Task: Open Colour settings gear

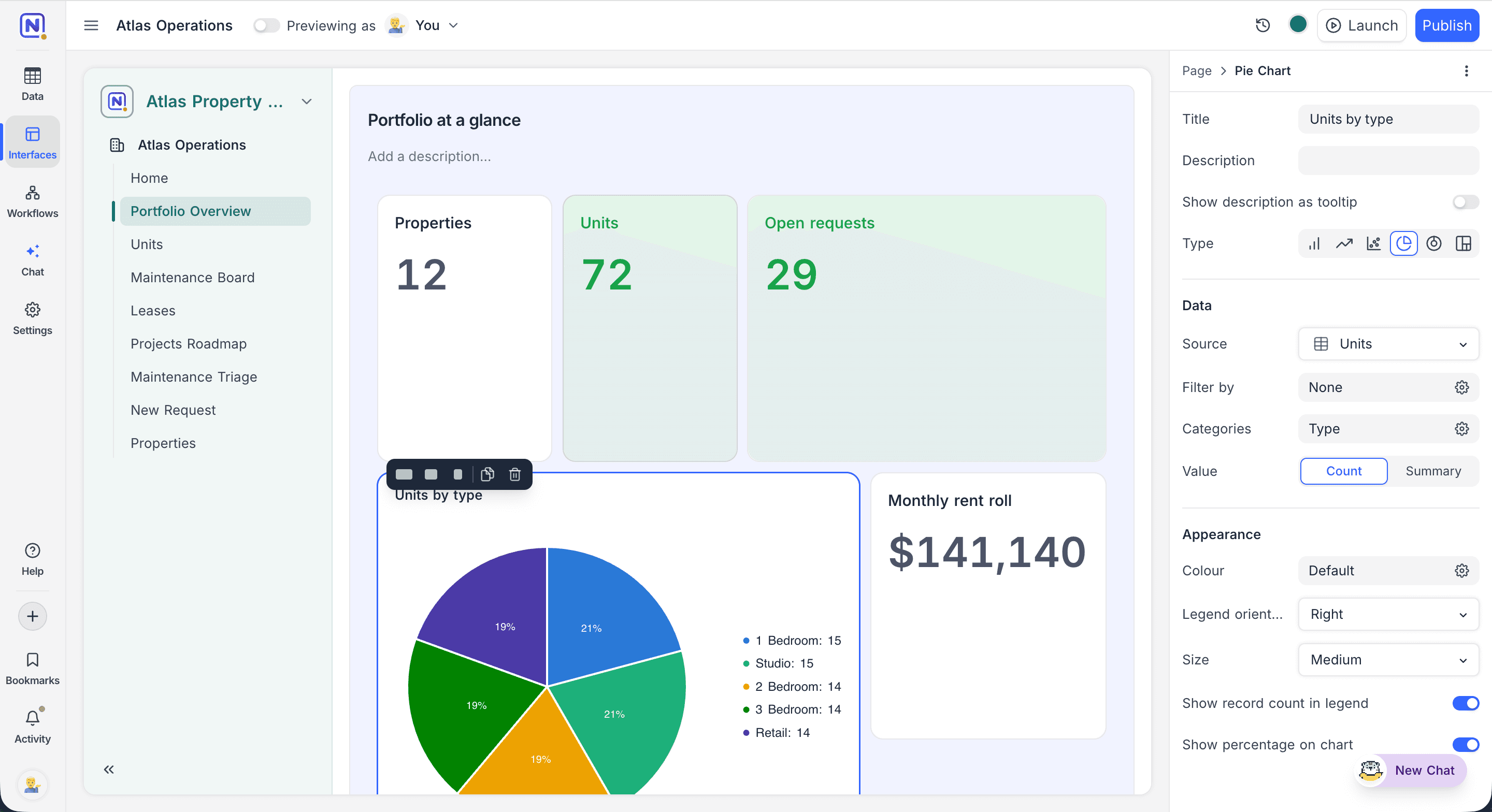Action: click(x=1461, y=571)
